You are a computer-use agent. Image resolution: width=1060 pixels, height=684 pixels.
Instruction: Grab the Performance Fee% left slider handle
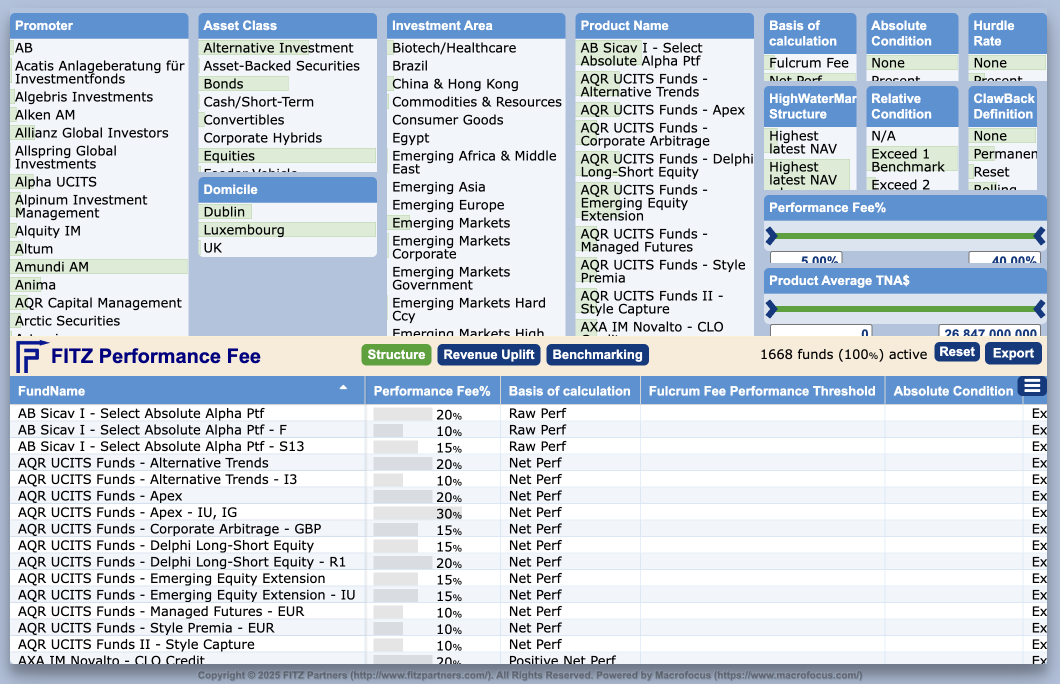click(x=771, y=236)
